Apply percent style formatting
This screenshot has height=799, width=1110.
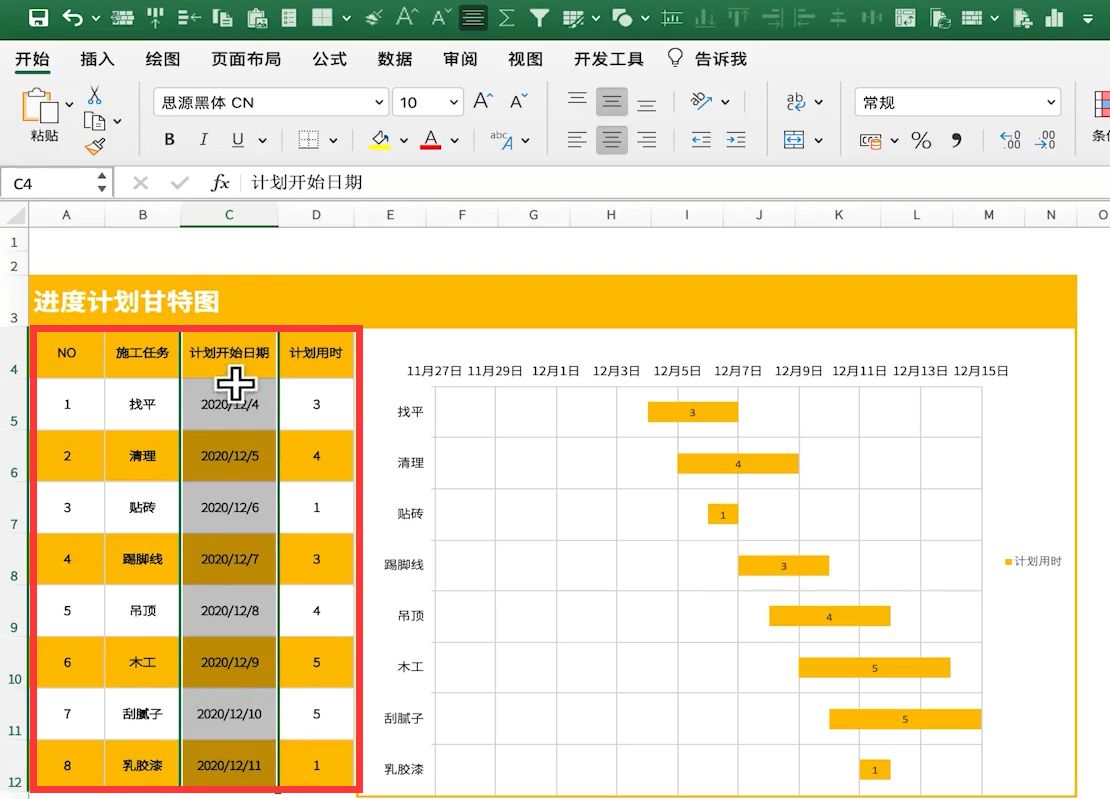coord(921,141)
